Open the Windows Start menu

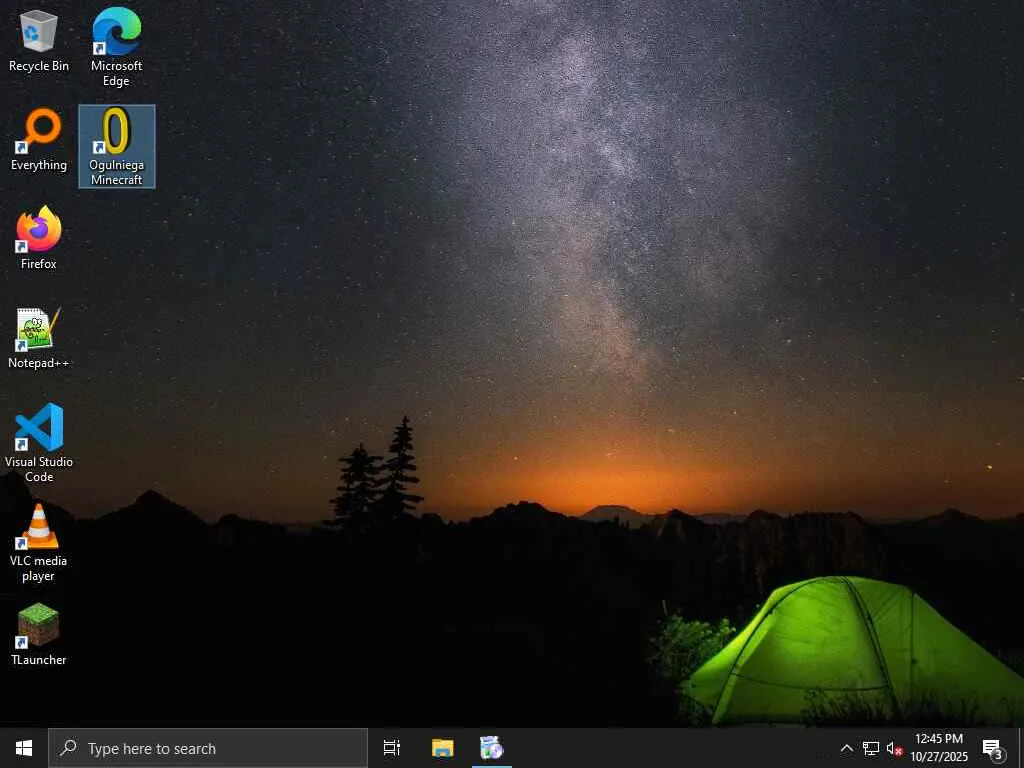[24, 748]
